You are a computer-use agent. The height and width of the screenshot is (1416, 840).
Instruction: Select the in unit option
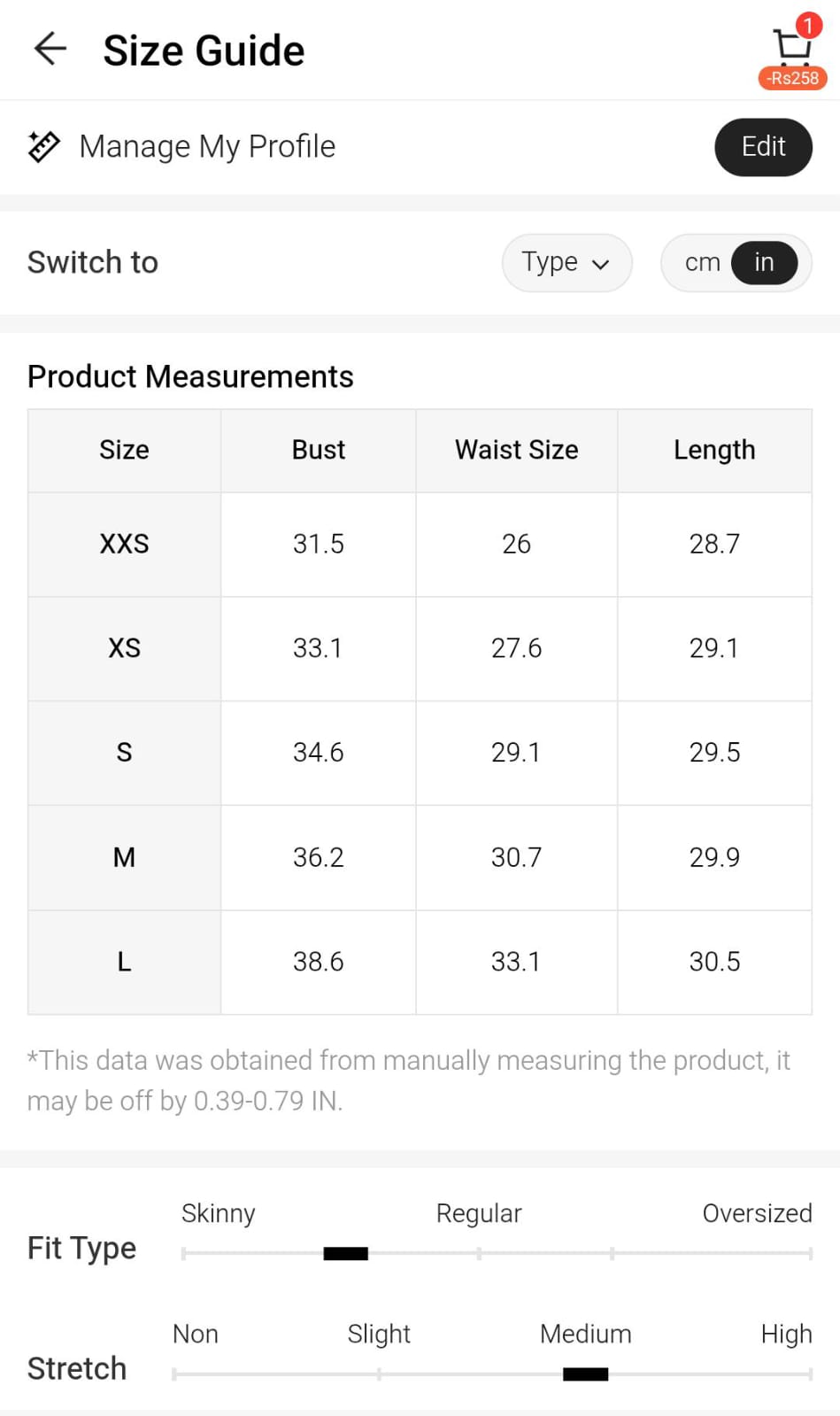point(764,262)
